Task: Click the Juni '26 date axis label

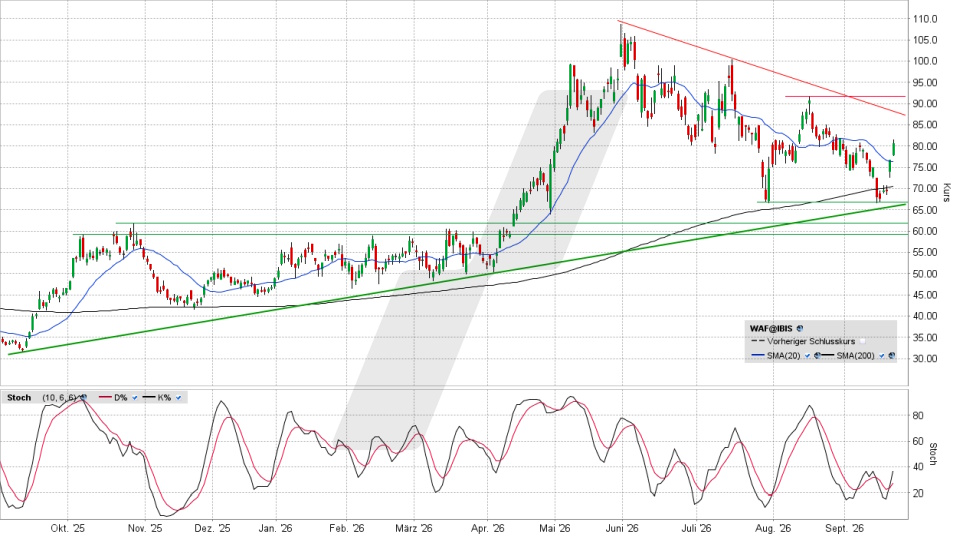Action: point(621,528)
